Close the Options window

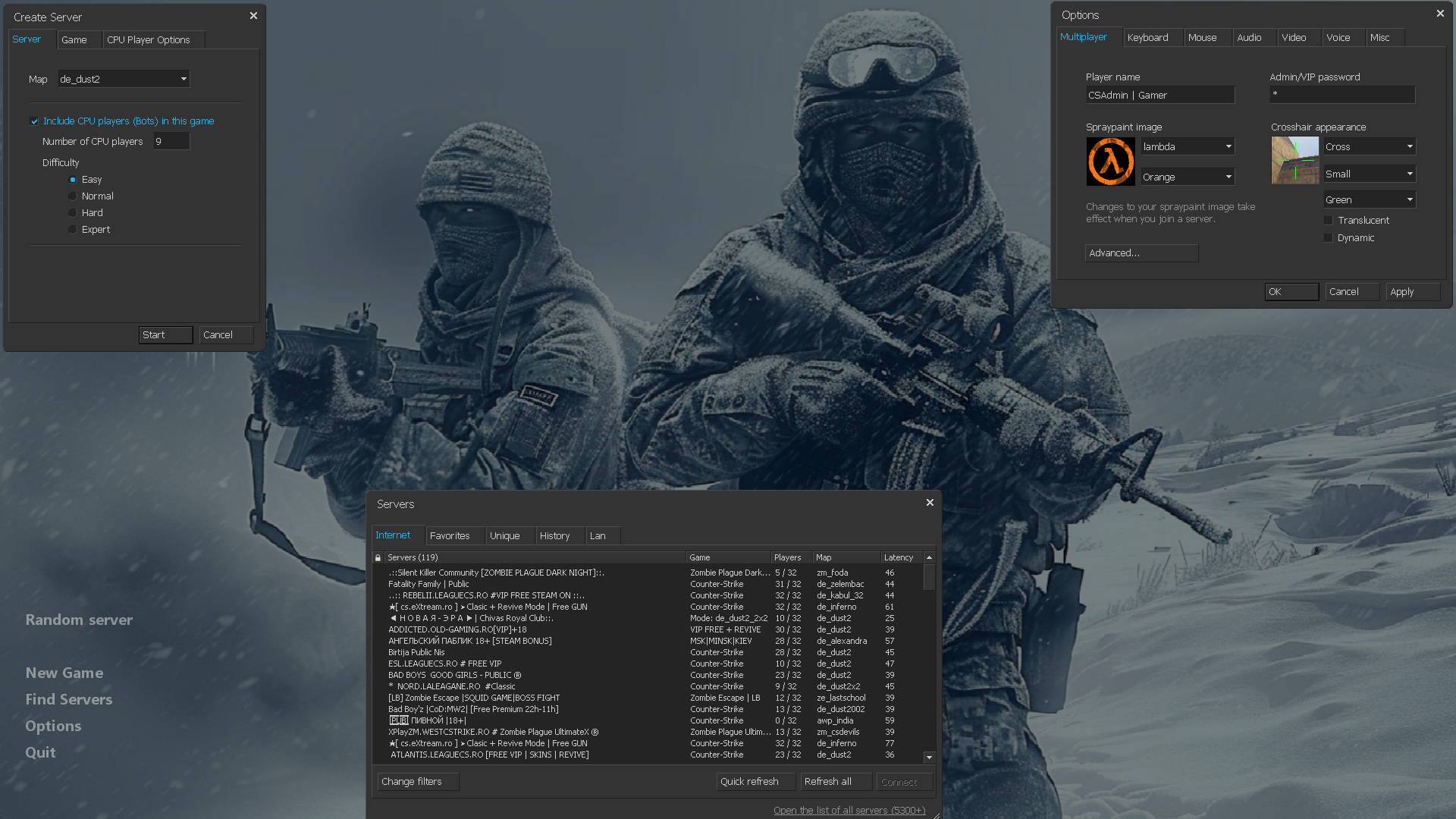click(x=1440, y=13)
